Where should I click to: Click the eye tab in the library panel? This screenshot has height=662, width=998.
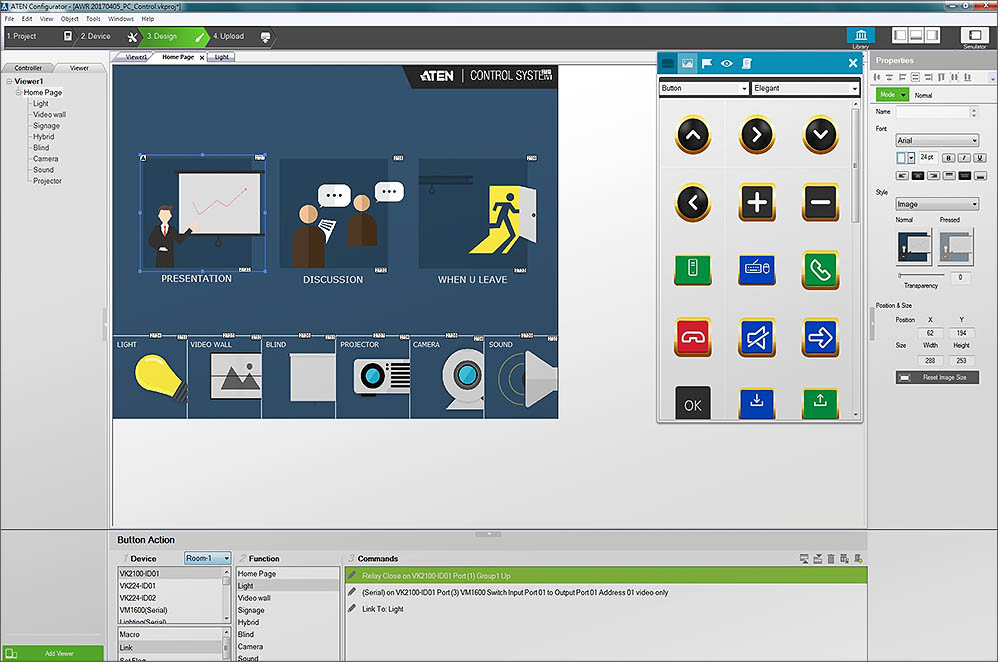click(x=727, y=62)
